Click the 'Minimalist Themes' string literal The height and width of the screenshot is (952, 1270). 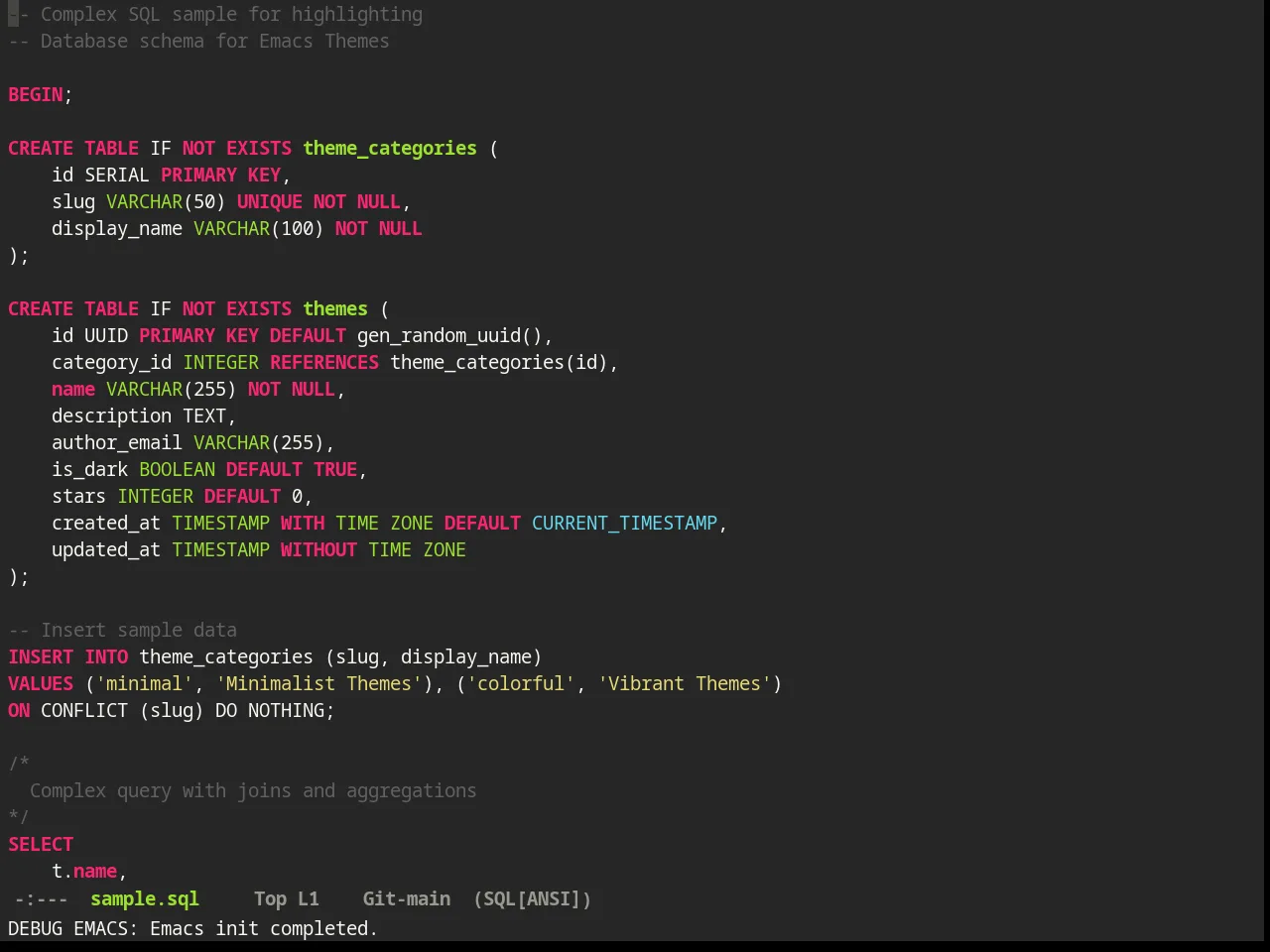(319, 684)
